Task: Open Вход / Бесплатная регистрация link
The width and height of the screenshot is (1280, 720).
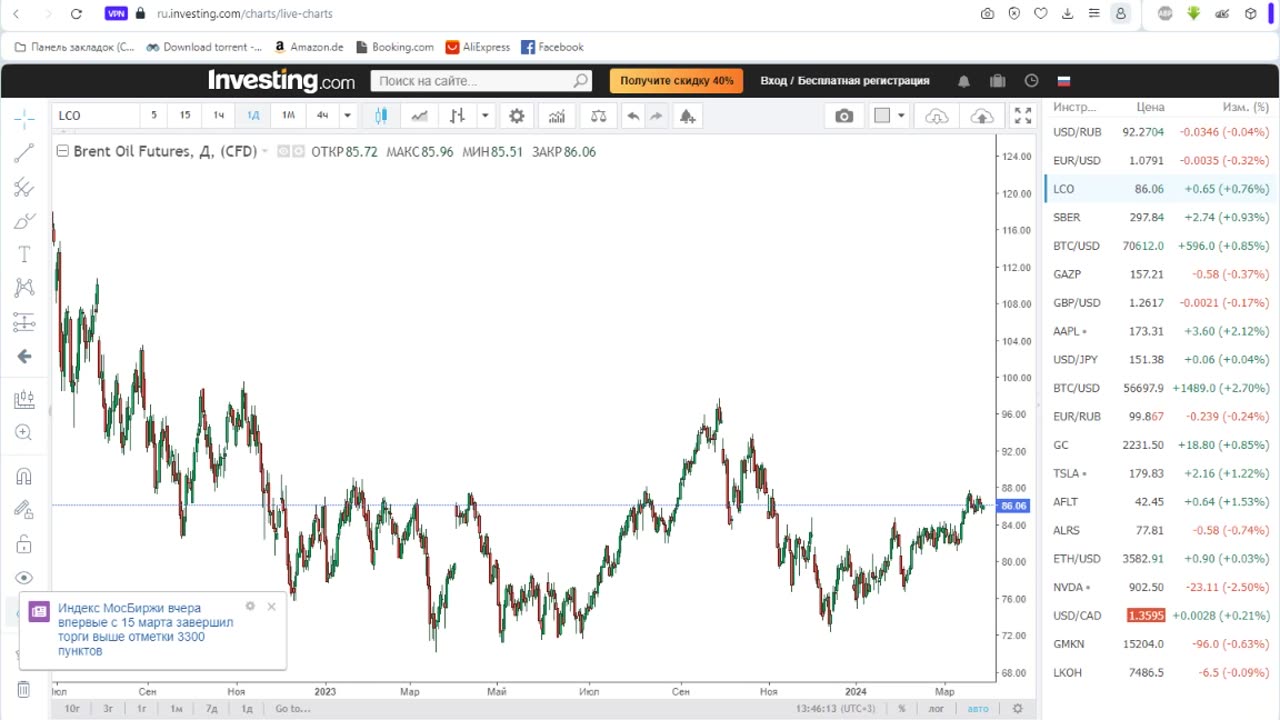Action: 845,81
